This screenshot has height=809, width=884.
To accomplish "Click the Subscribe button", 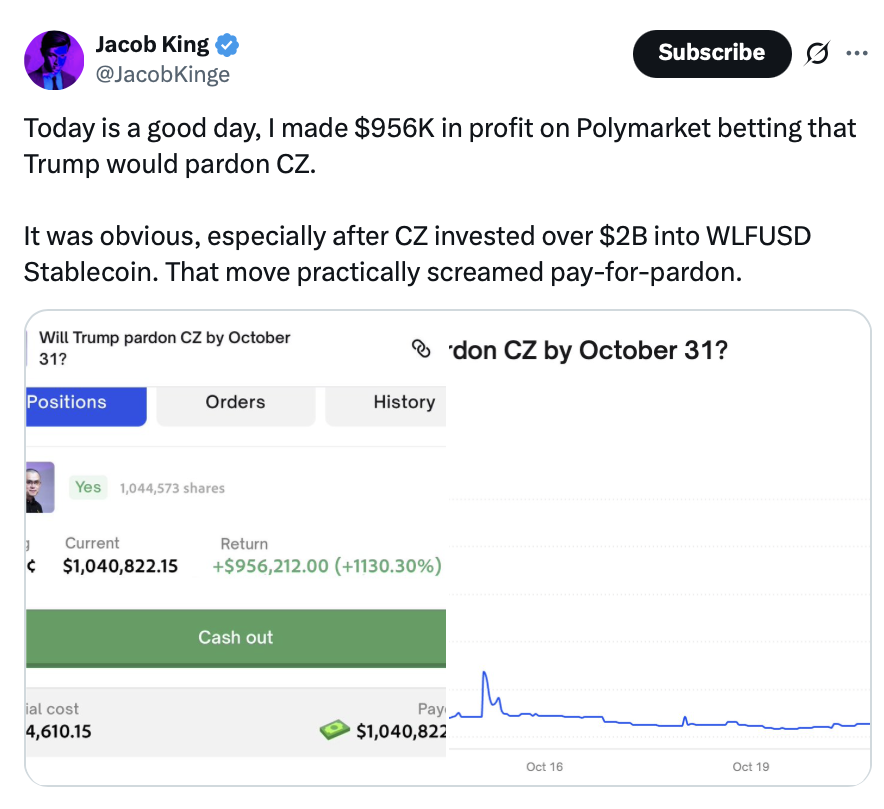I will pos(711,53).
